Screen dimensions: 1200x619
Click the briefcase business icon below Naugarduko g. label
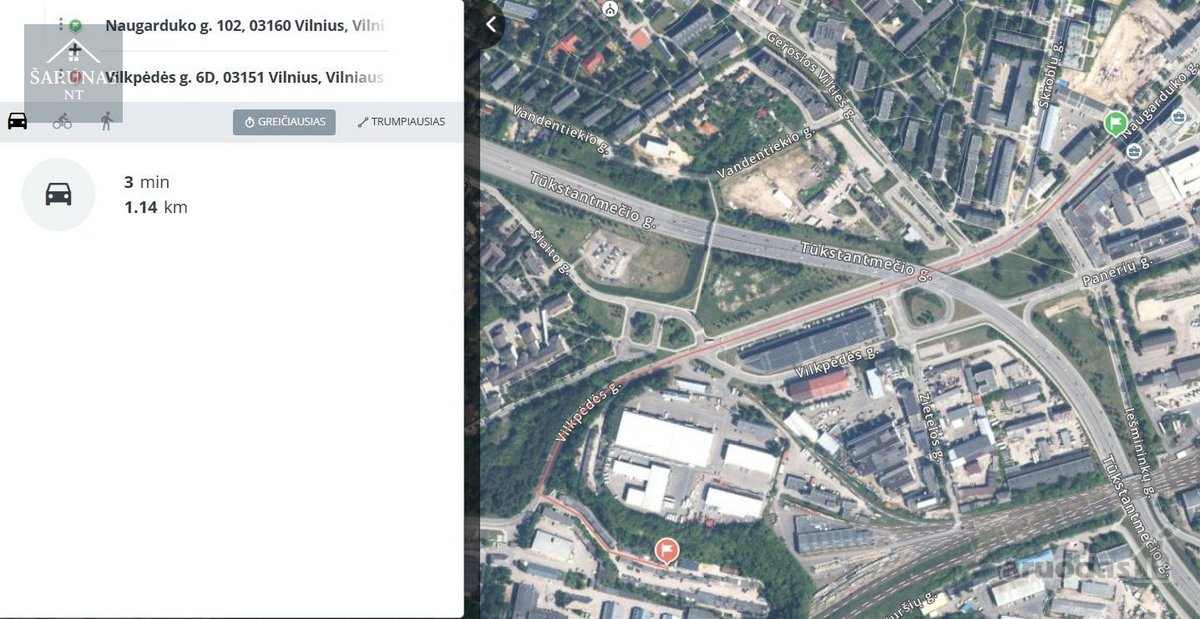click(1133, 151)
